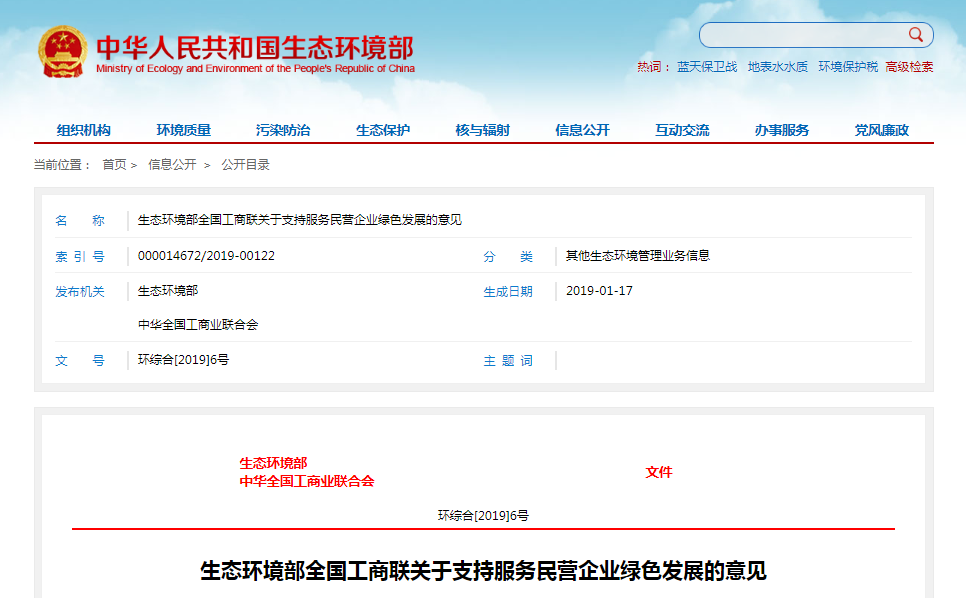966x598 pixels.
Task: Navigate to 办事服务 section
Action: [782, 130]
